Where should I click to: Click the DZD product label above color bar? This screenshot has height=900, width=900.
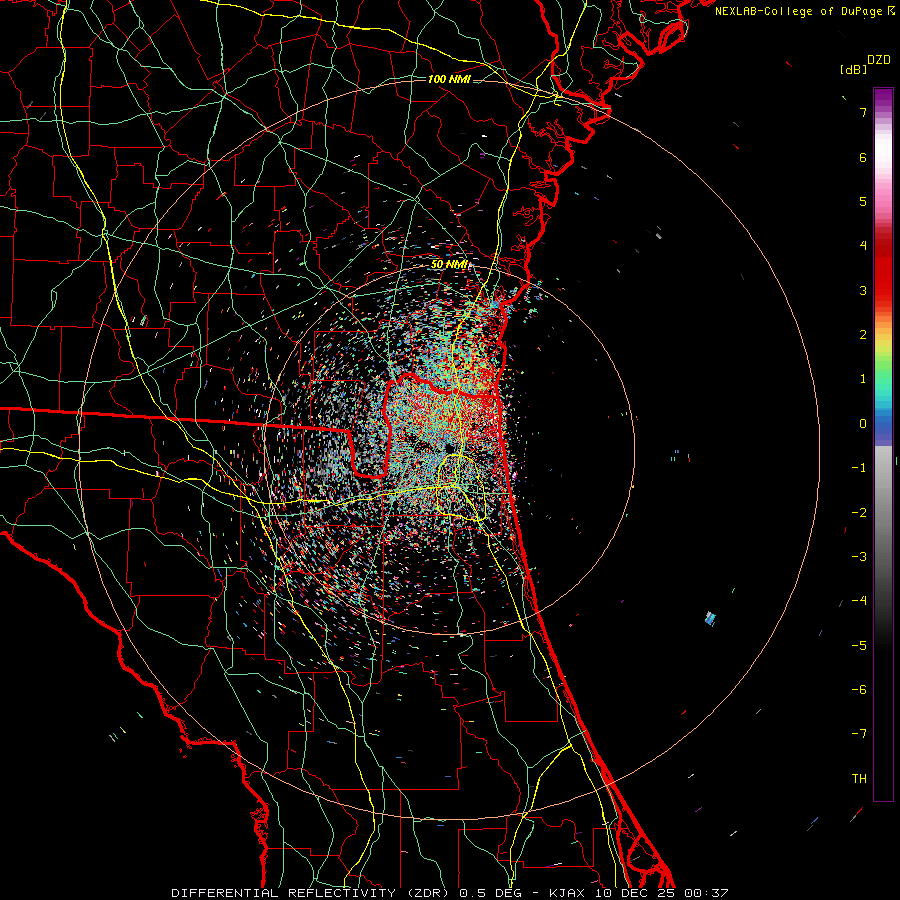click(x=879, y=60)
